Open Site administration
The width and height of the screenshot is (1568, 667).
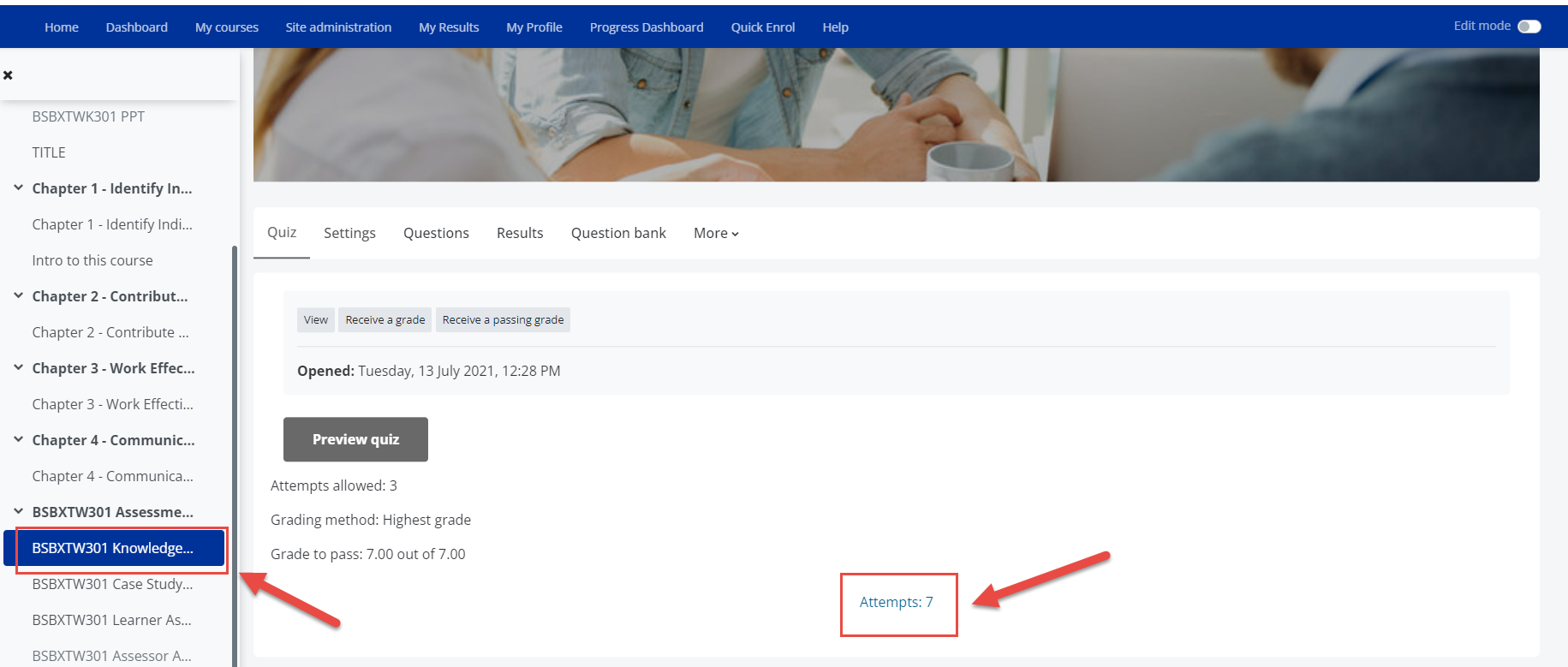338,27
